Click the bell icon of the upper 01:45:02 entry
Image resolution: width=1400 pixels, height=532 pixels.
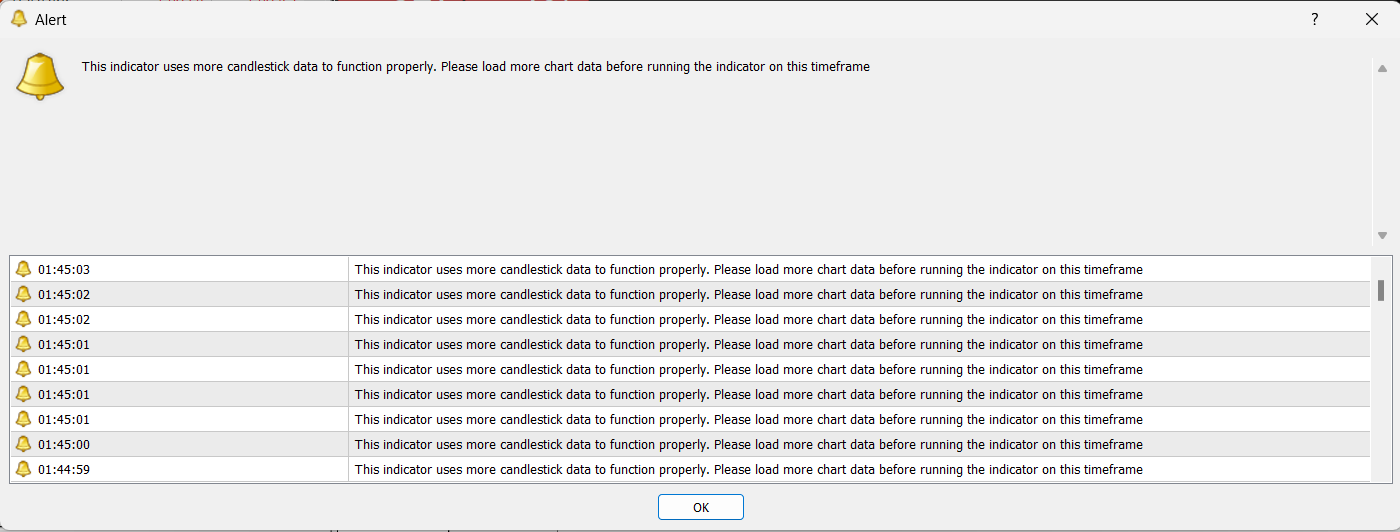click(24, 294)
